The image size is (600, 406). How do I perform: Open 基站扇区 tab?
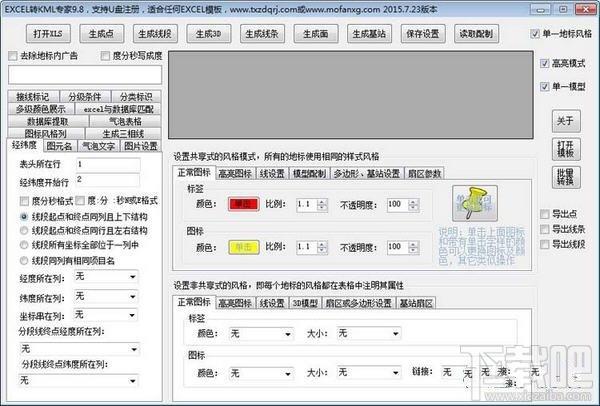(416, 303)
